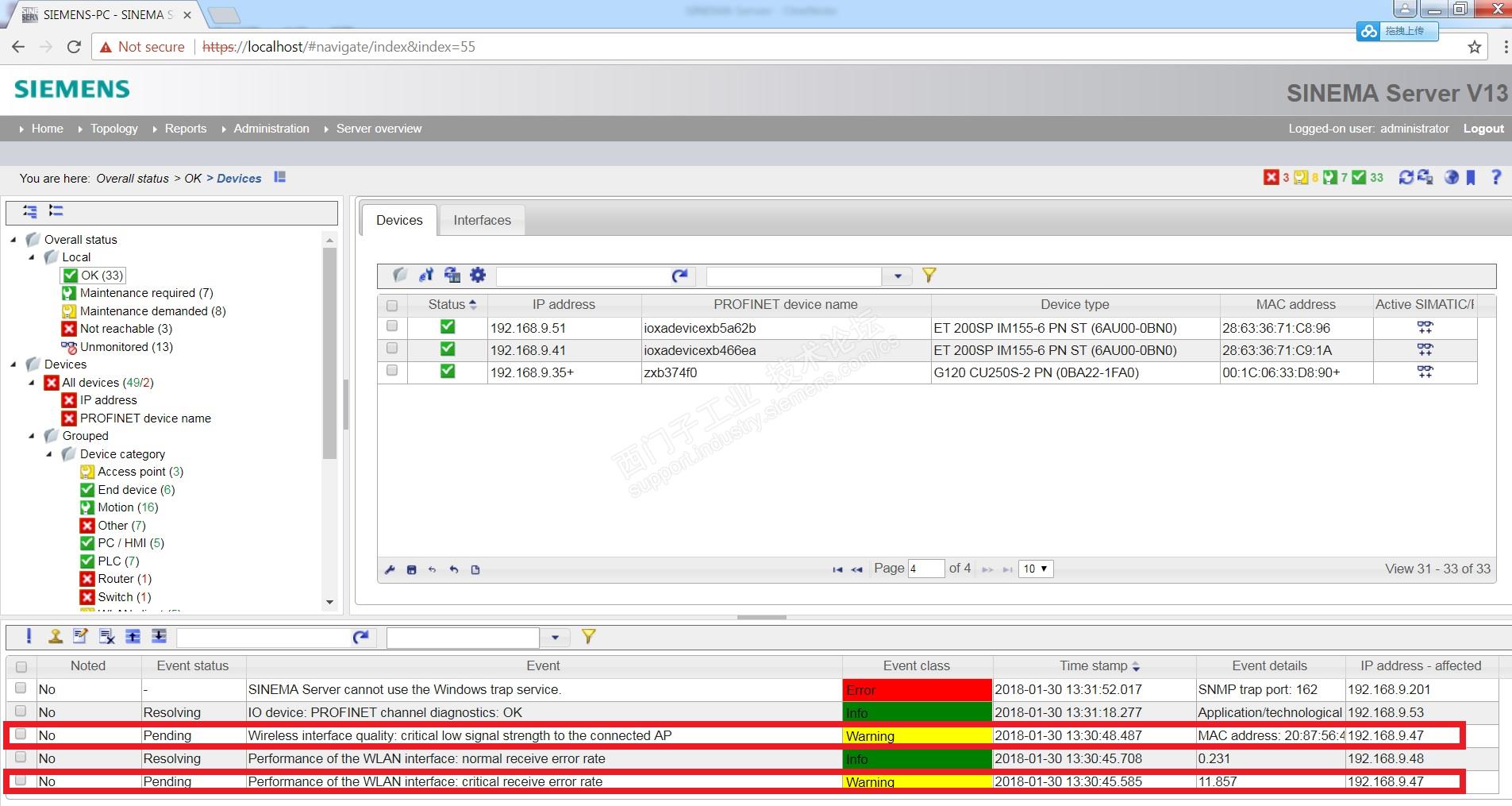Click the downward arrow icon in events toolbar

click(160, 636)
